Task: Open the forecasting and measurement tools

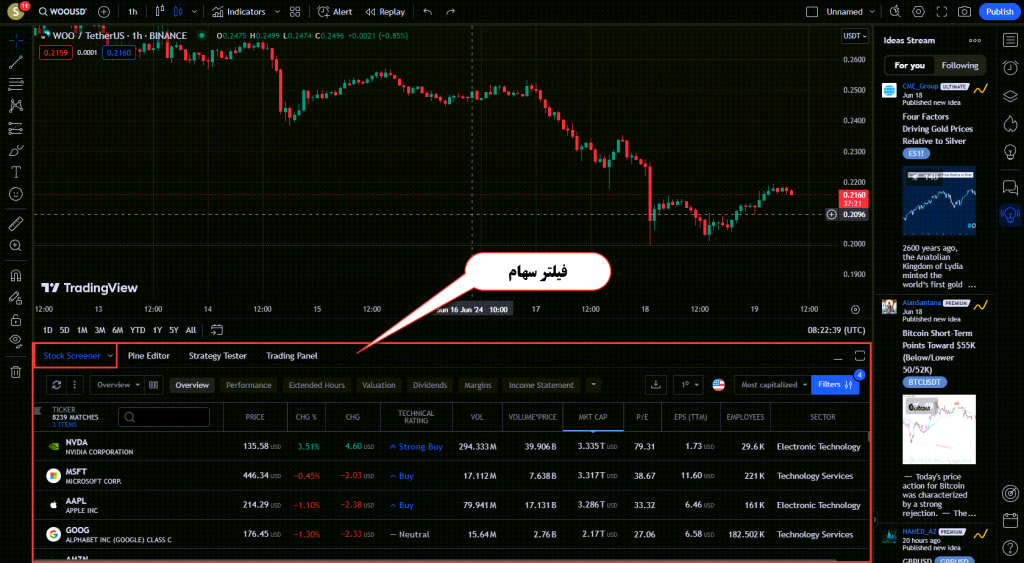Action: (16, 129)
